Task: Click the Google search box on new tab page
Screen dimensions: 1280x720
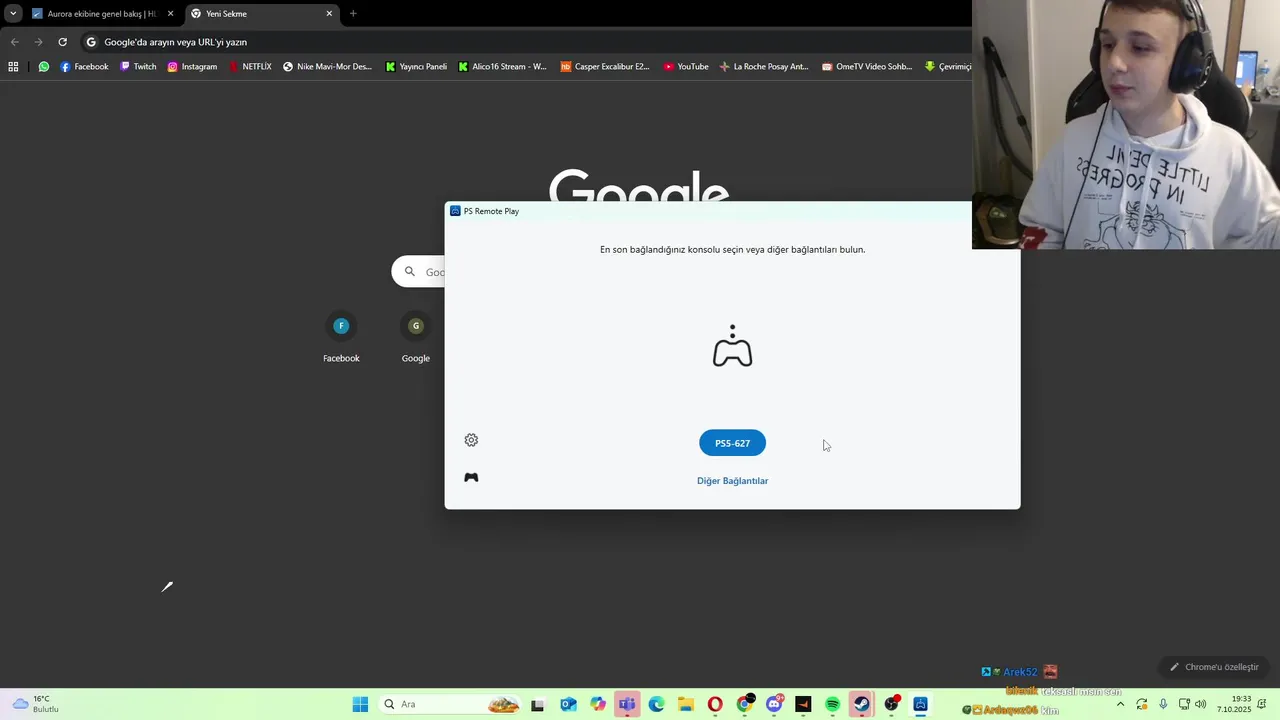Action: coord(419,272)
